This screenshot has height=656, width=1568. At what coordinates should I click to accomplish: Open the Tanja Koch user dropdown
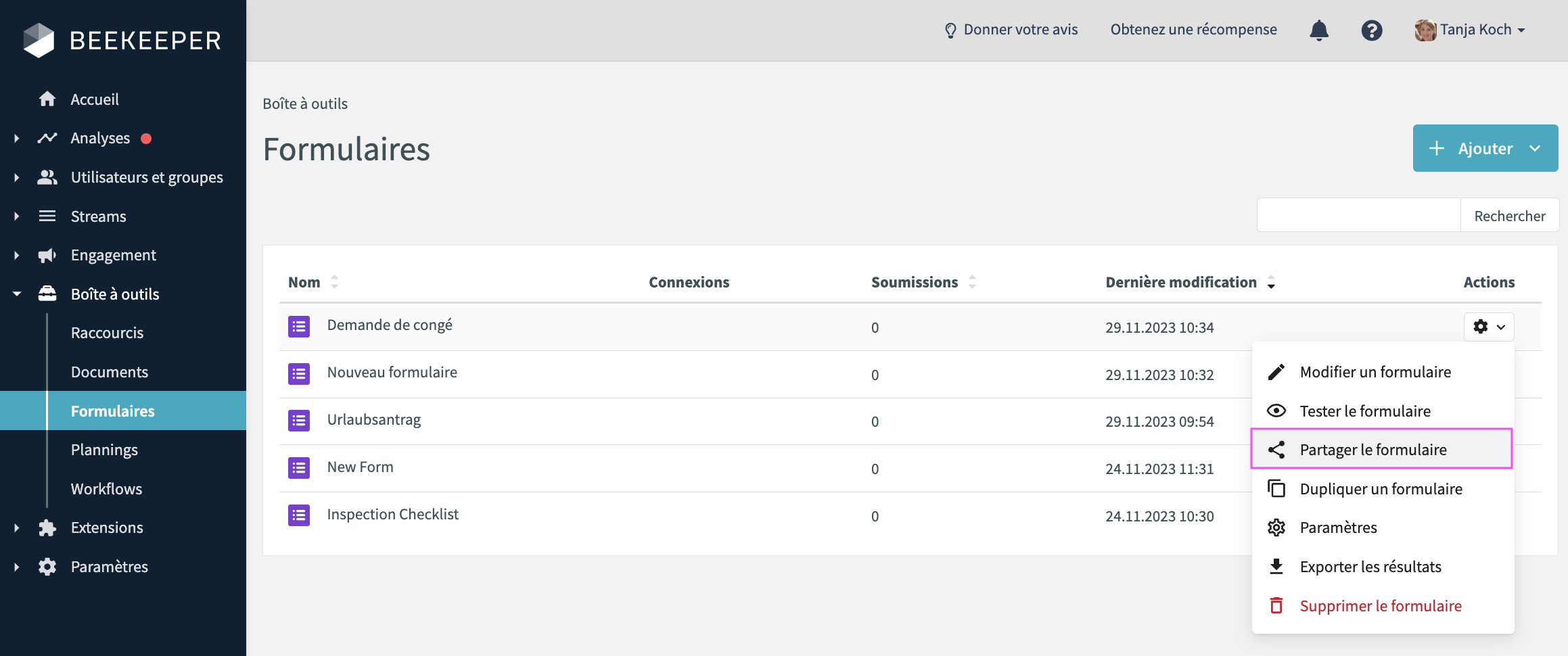(1470, 30)
